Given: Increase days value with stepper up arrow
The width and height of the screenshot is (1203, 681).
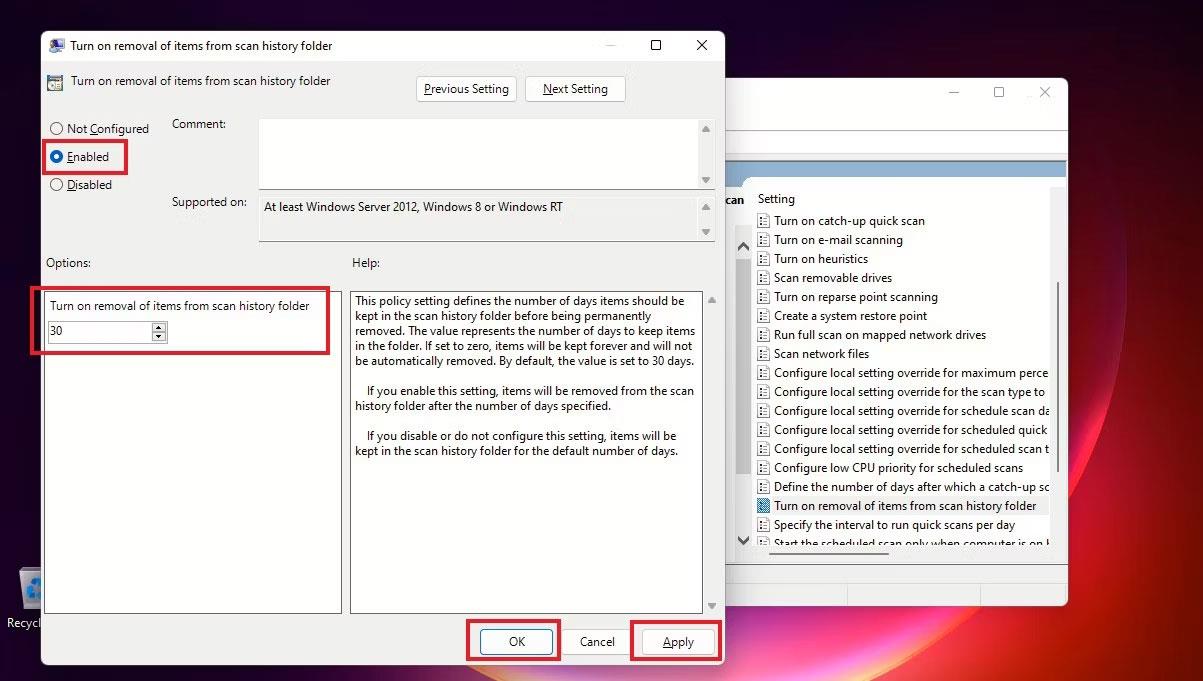Looking at the screenshot, I should [x=159, y=327].
